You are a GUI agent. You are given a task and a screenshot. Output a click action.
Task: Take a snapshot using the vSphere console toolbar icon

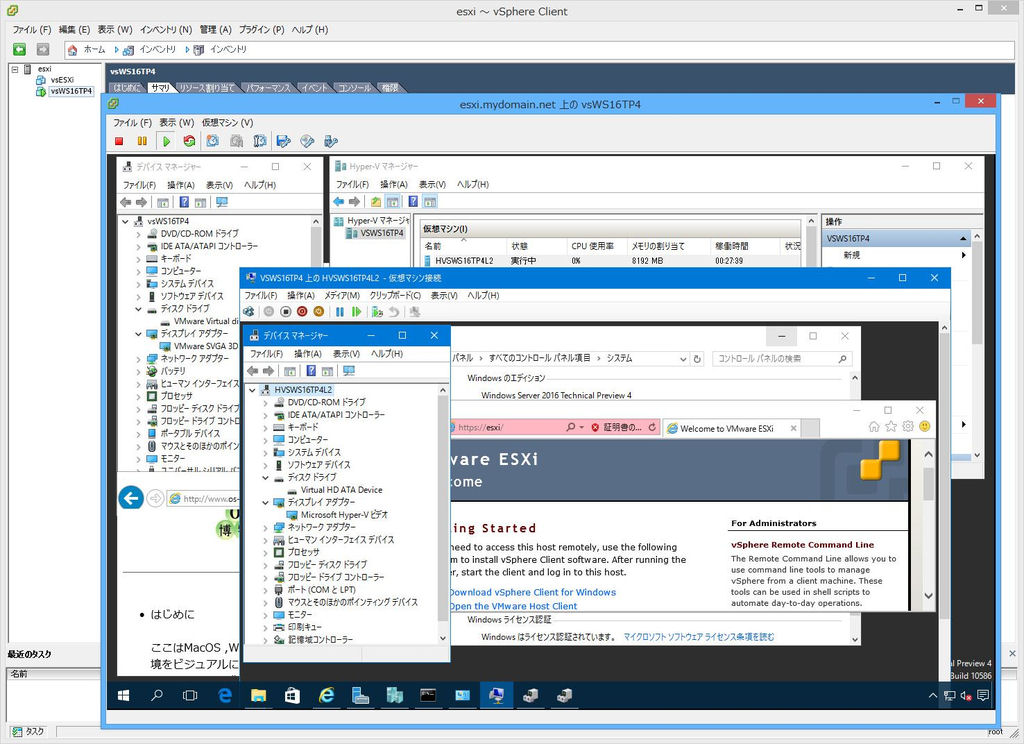[213, 141]
